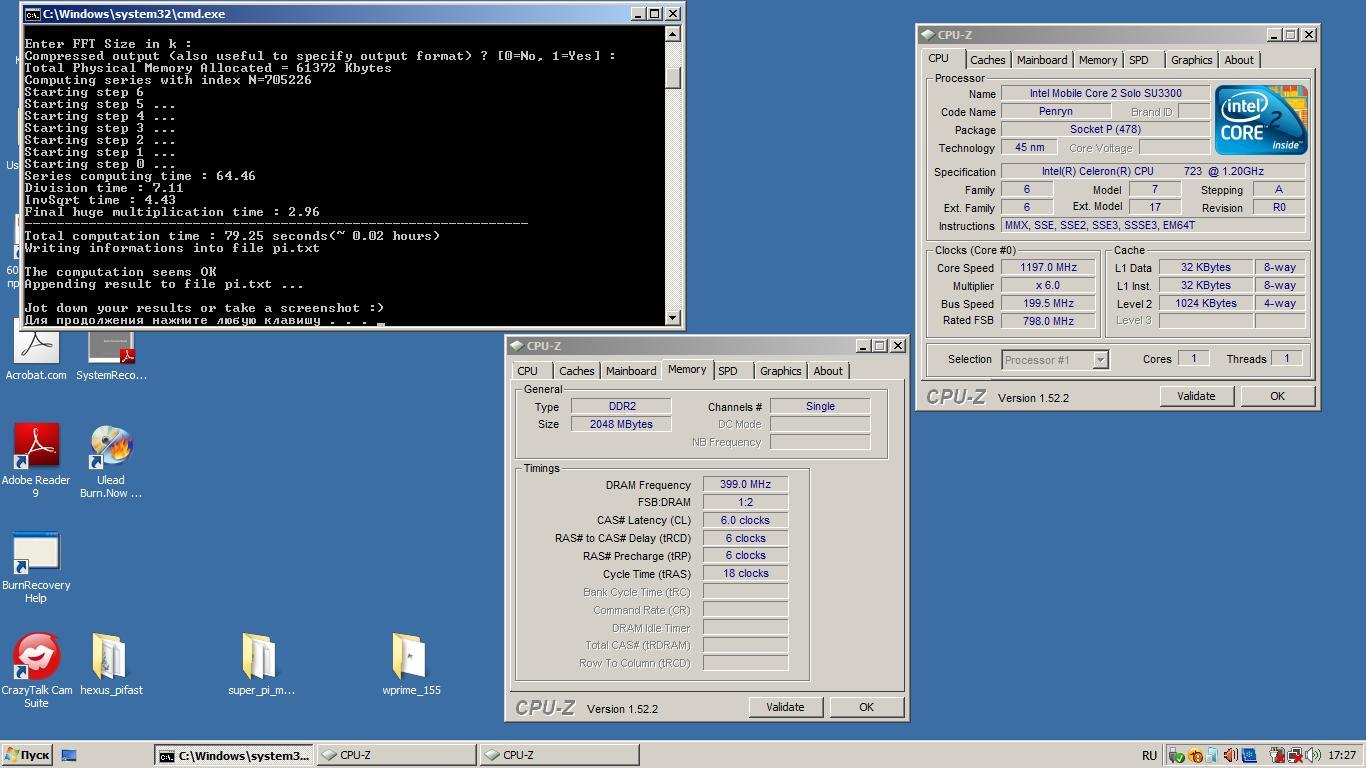Click OK in CPU-Z CPU window

[x=1277, y=396]
